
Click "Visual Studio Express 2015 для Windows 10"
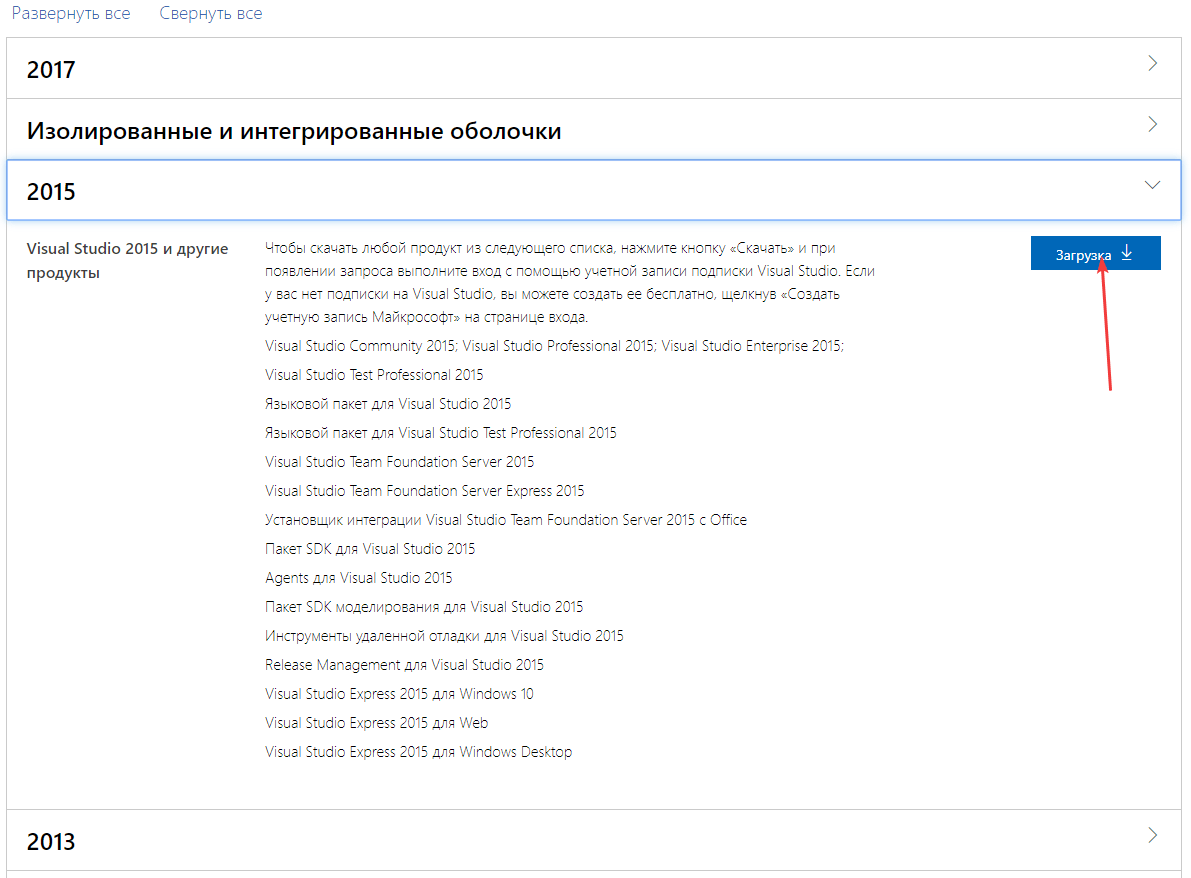(x=400, y=694)
